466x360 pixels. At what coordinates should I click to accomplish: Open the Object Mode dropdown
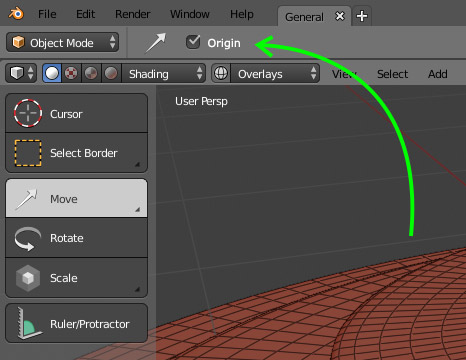coord(62,42)
